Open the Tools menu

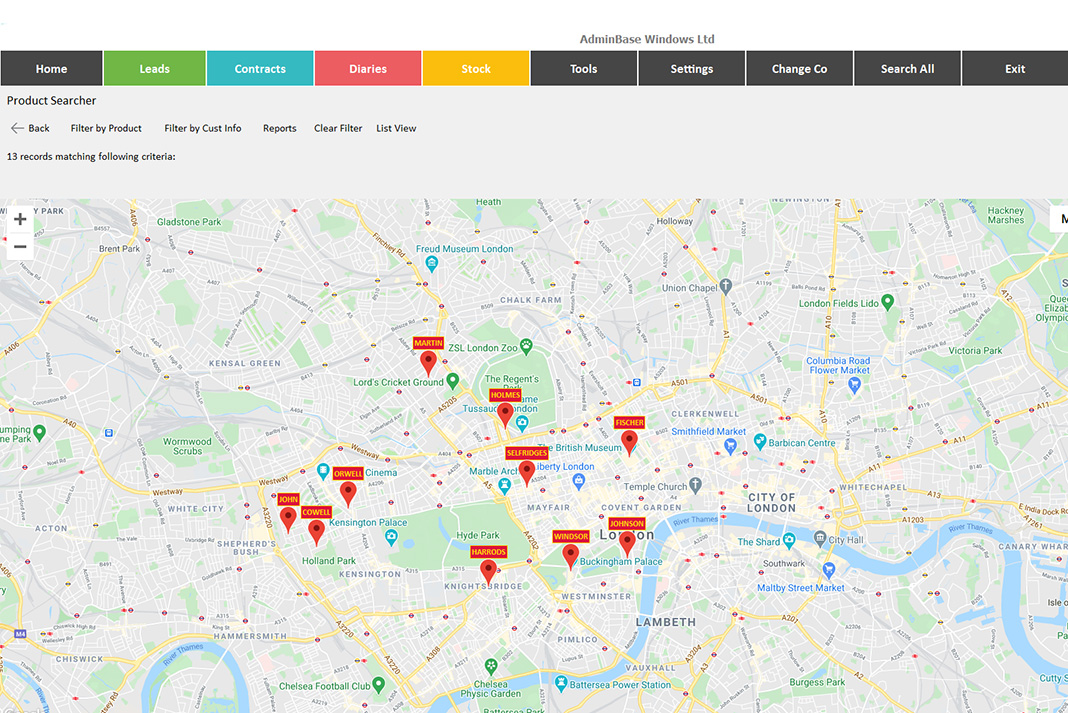583,68
